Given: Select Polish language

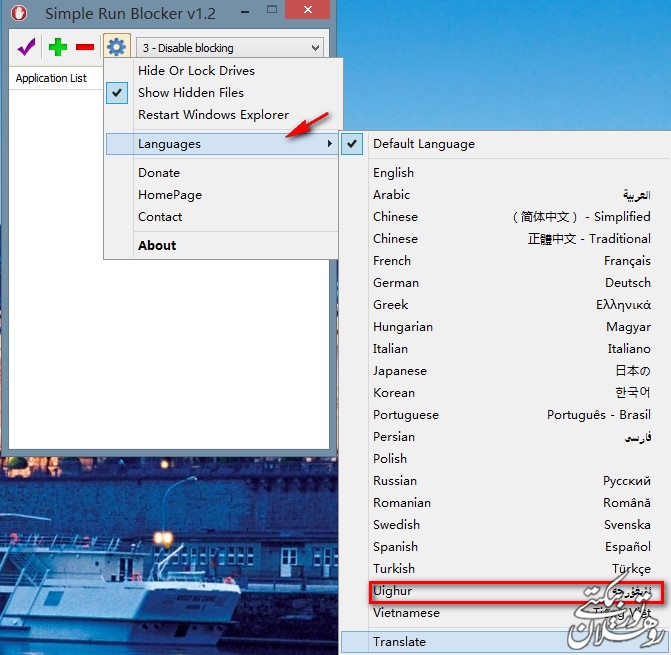Looking at the screenshot, I should tap(505, 459).
